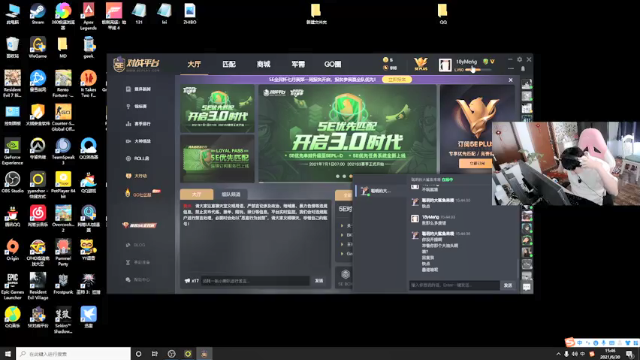Open the large 5E优先匹配 3.0 banner

pos(347,133)
